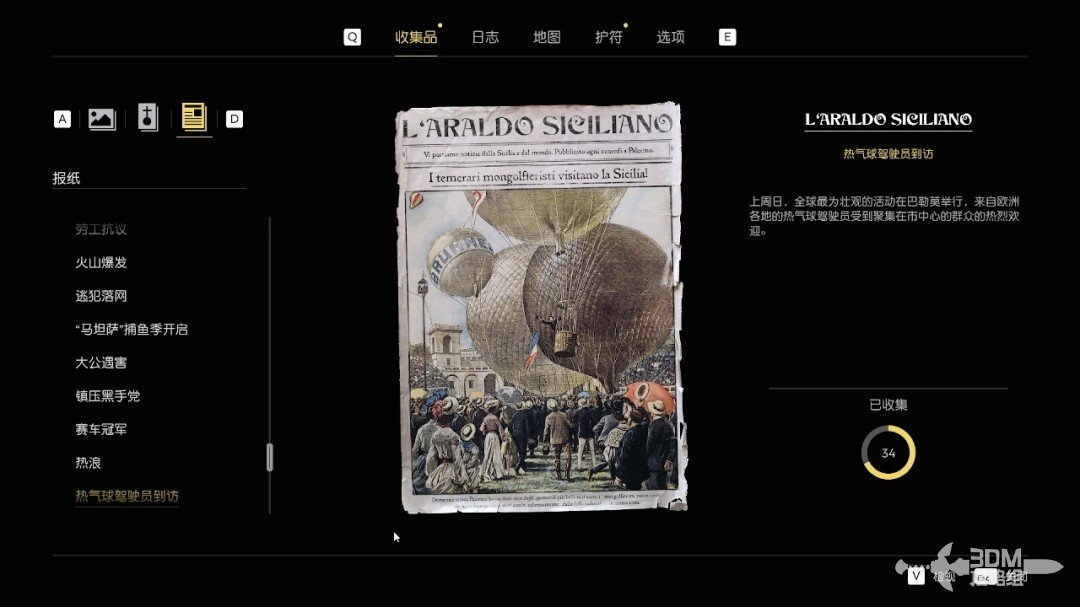1080x607 pixels.
Task: Select the pictures collectible category icon
Action: click(x=102, y=119)
